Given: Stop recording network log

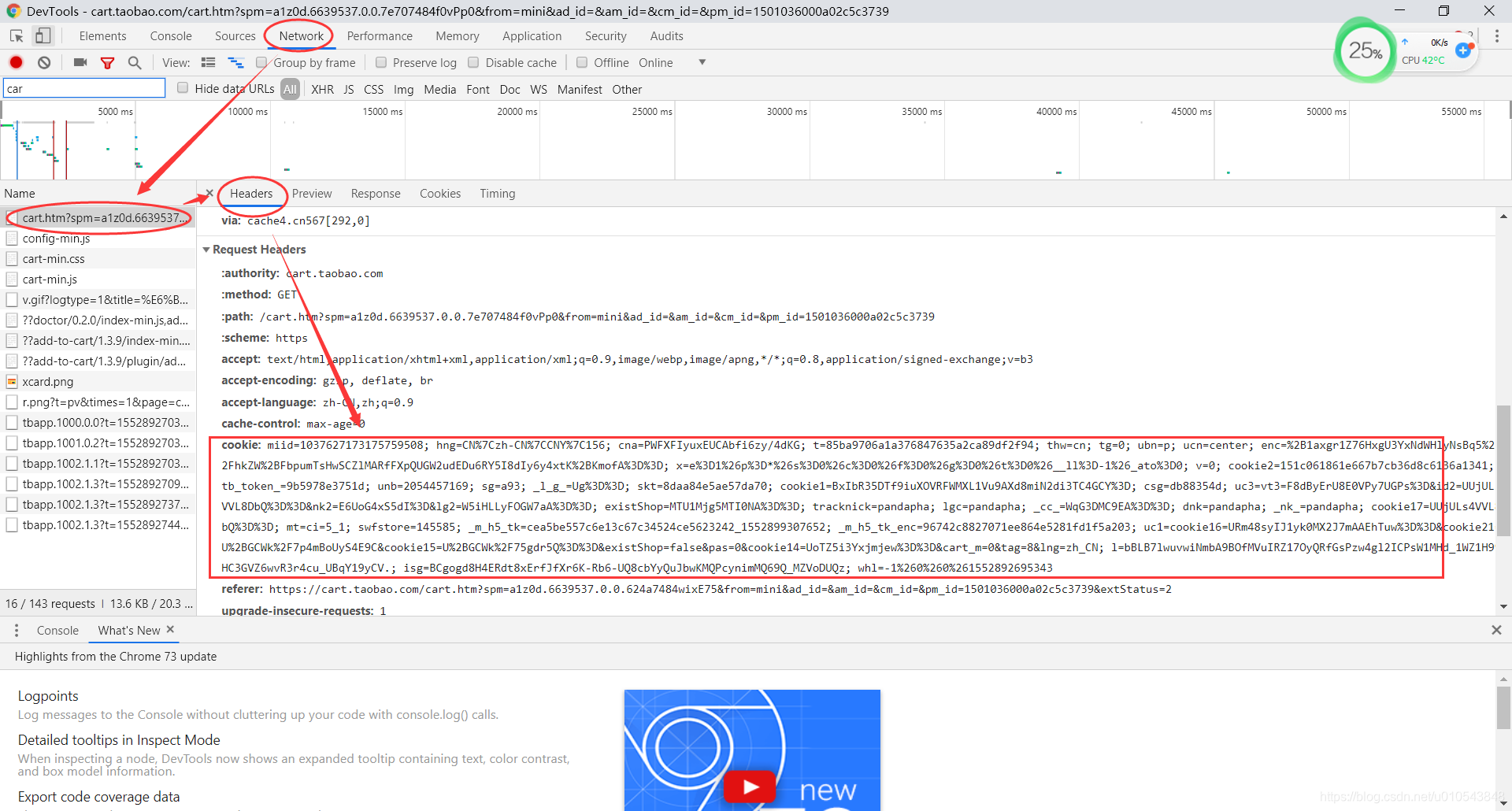Looking at the screenshot, I should point(16,63).
